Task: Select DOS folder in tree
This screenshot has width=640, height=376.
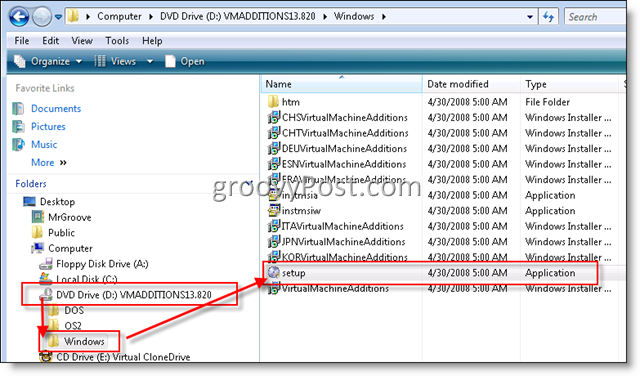Action: click(x=74, y=310)
